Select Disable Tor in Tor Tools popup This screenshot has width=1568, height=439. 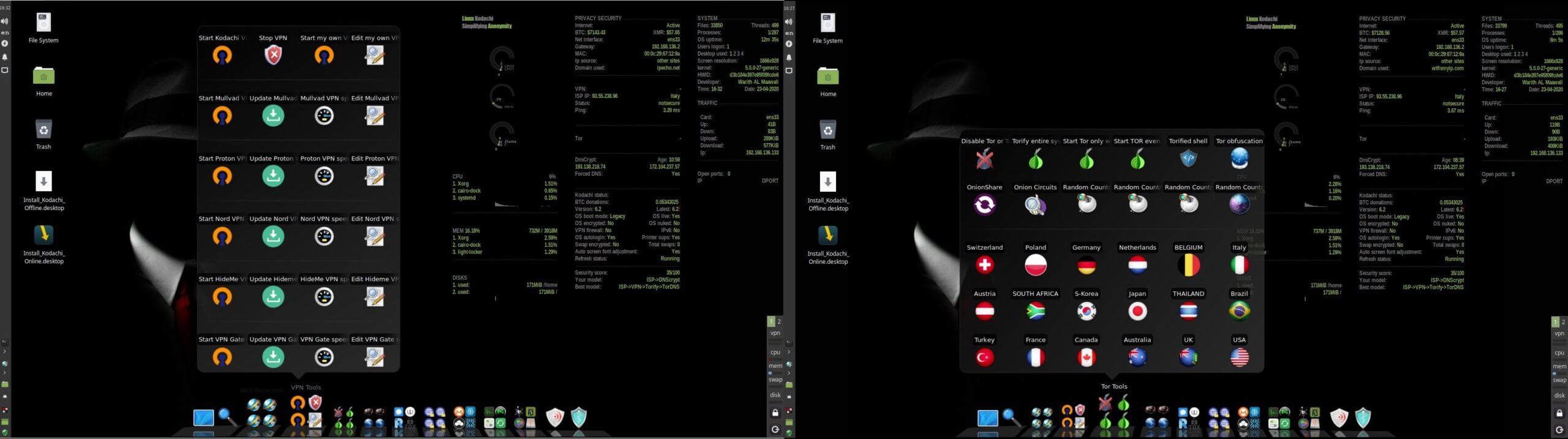tap(984, 159)
